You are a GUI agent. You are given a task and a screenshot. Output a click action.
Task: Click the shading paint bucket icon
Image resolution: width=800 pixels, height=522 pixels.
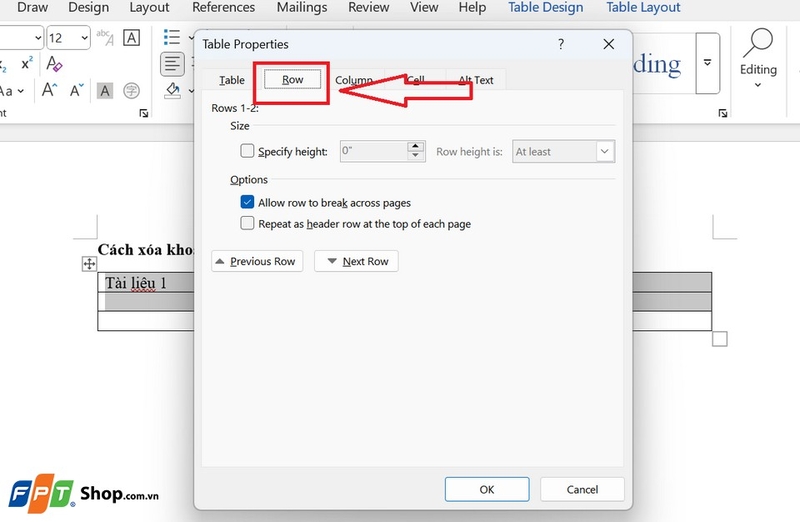point(172,90)
